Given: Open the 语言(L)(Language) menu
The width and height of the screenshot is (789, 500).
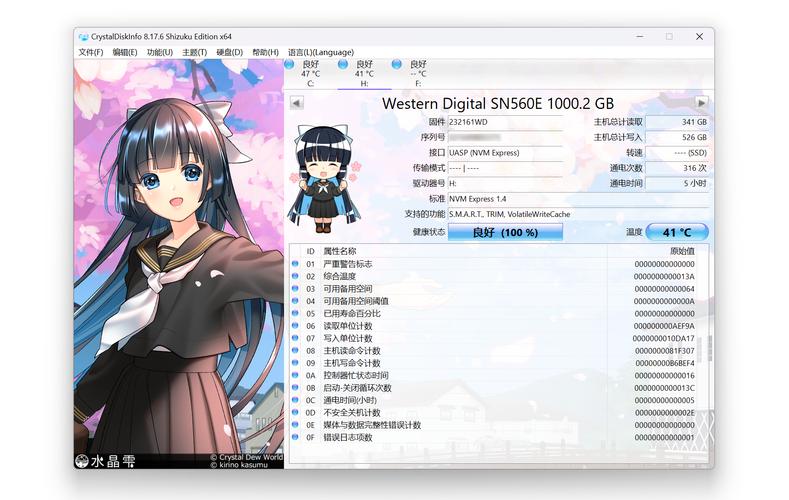Looking at the screenshot, I should click(321, 52).
